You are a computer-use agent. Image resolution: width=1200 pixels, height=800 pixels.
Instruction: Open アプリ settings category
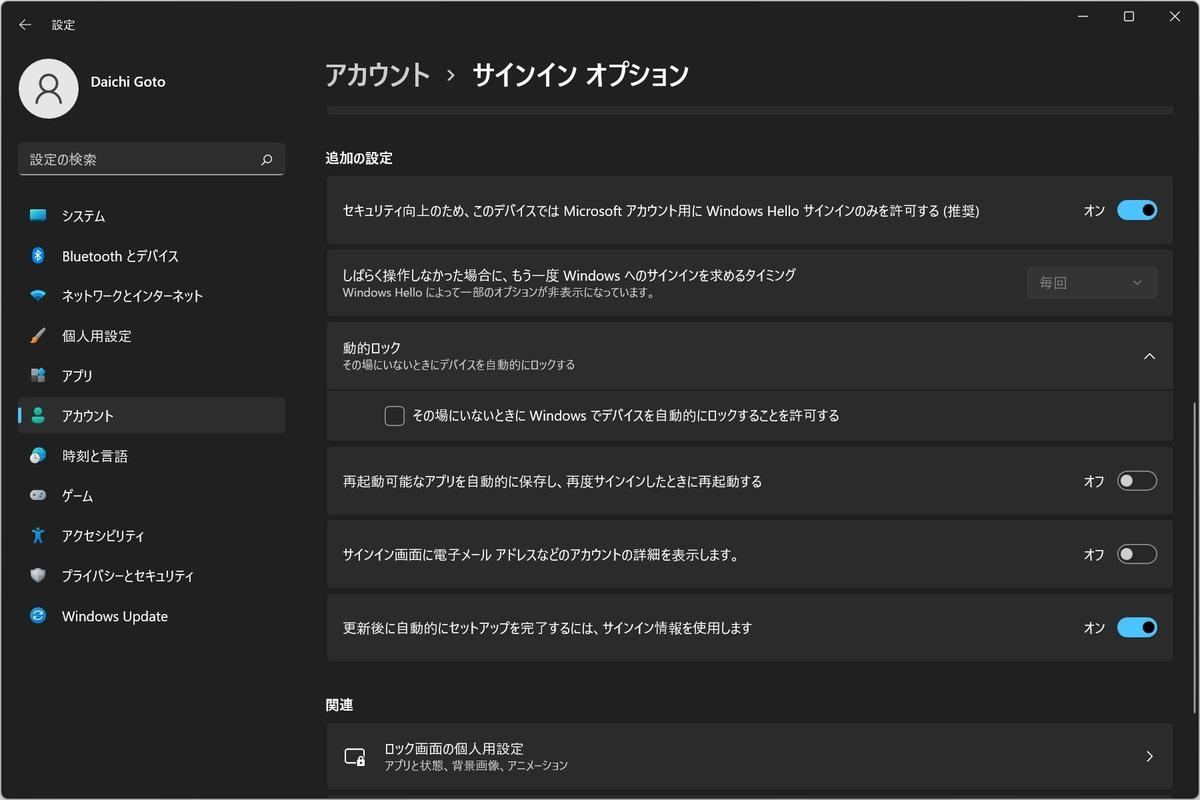click(x=152, y=376)
